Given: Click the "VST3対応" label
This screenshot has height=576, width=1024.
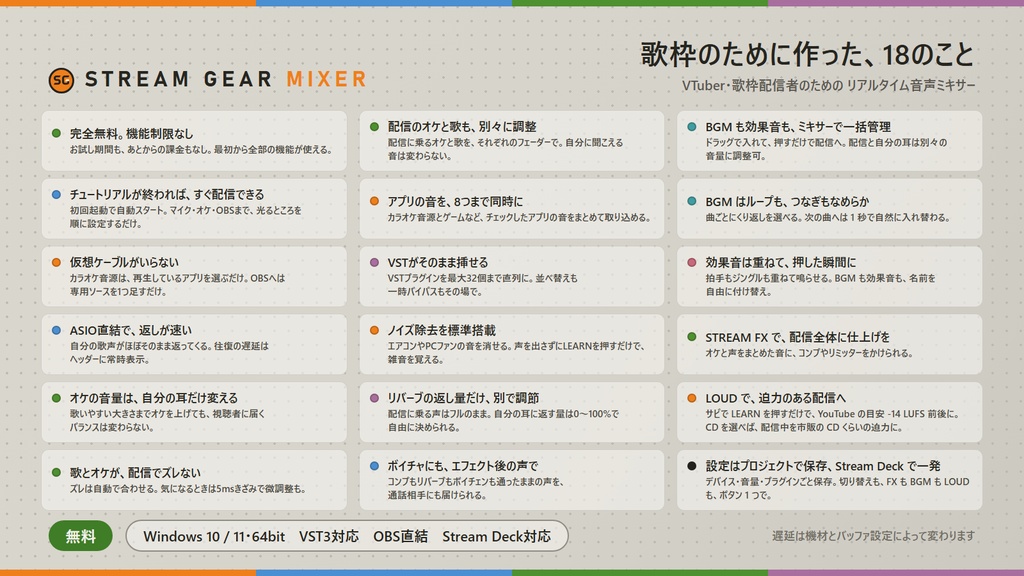Looking at the screenshot, I should (328, 536).
